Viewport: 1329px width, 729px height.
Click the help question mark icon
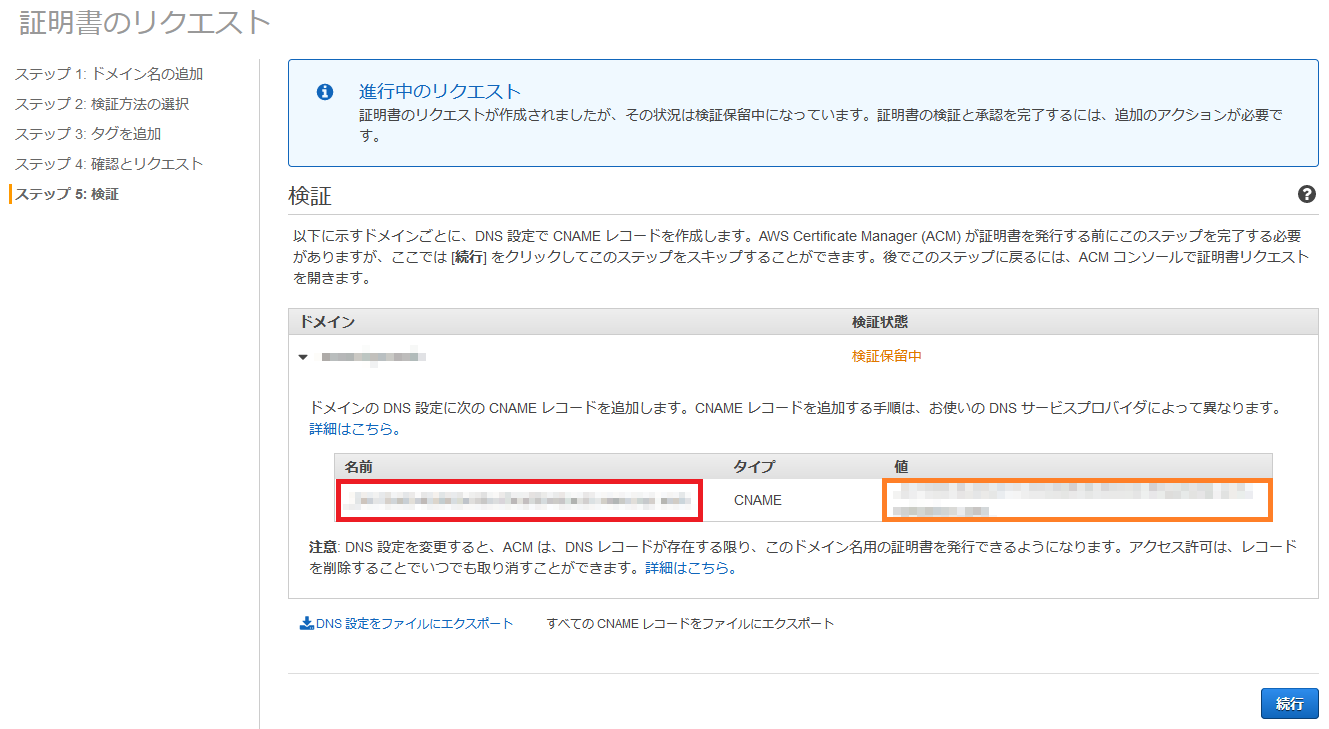click(1306, 195)
